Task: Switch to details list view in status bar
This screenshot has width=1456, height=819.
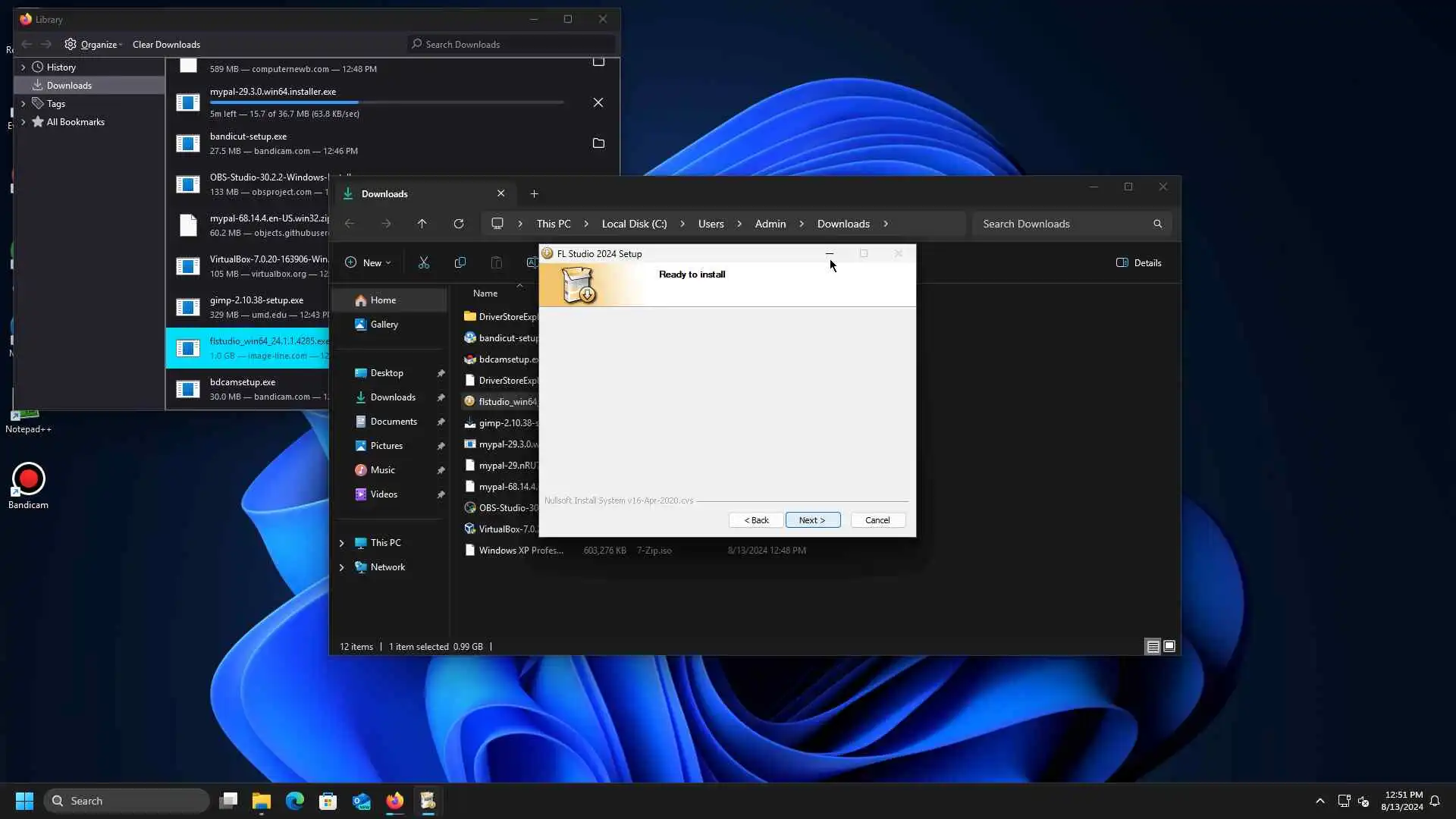Action: tap(1153, 647)
